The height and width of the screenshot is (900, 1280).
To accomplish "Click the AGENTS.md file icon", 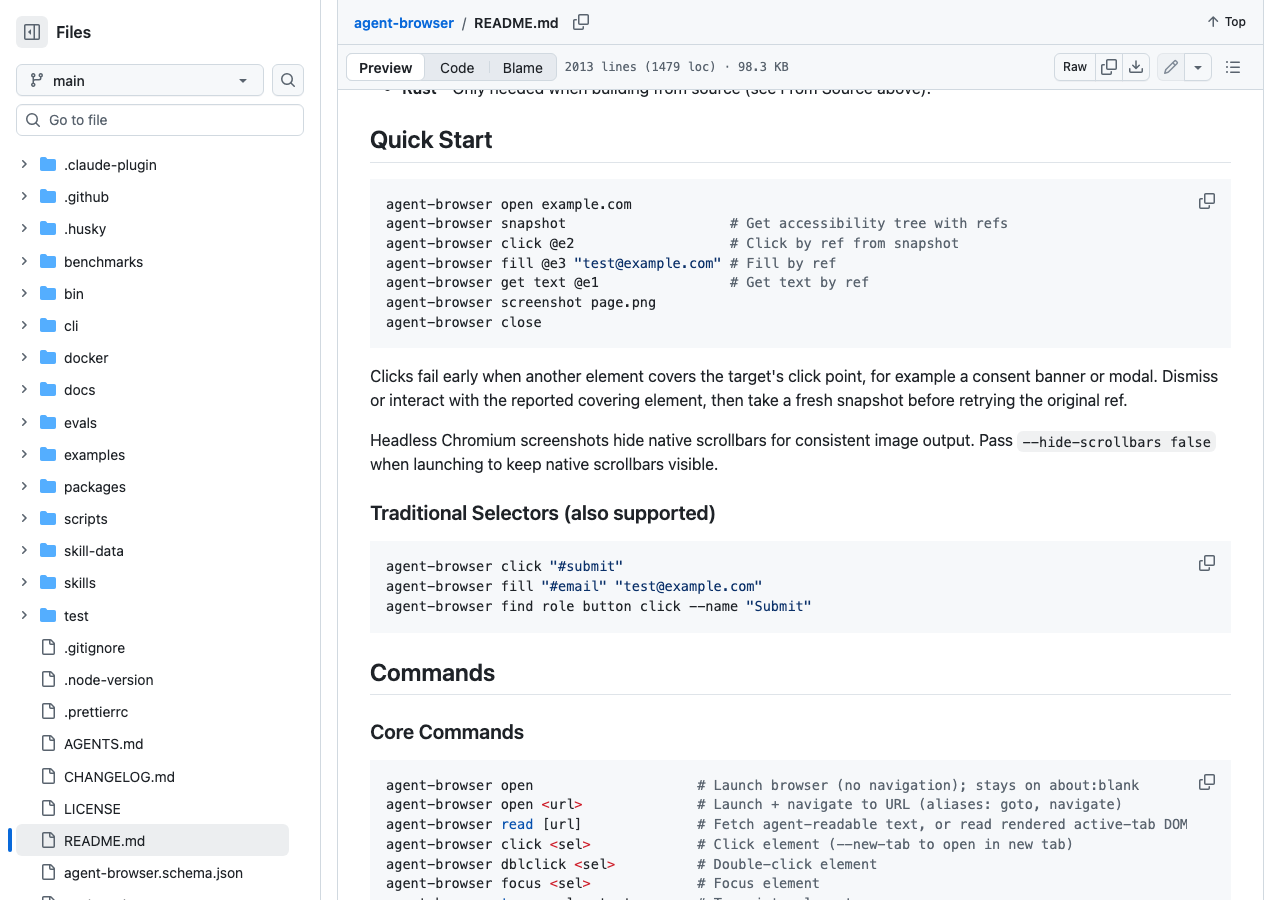I will [x=48, y=743].
